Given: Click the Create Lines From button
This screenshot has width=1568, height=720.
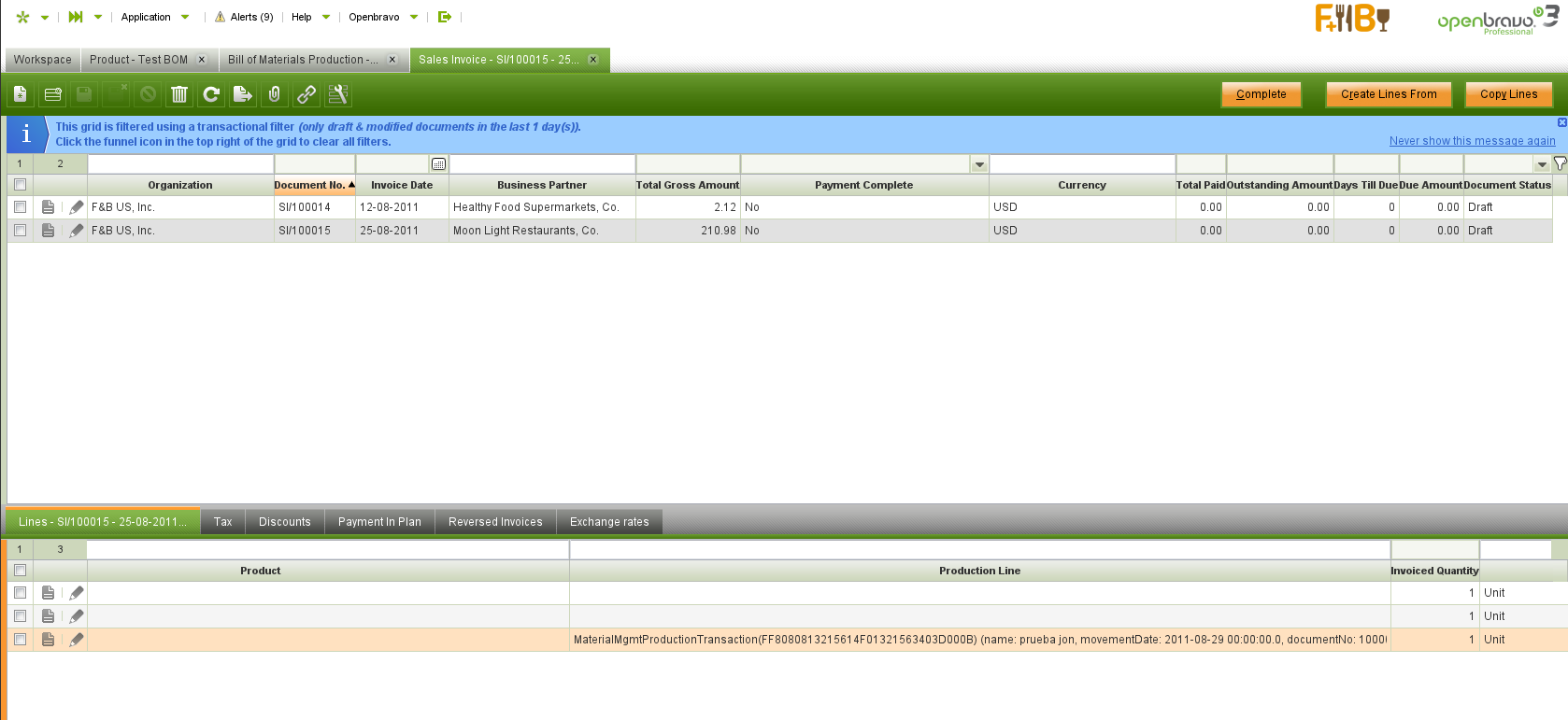Looking at the screenshot, I should pos(1389,94).
